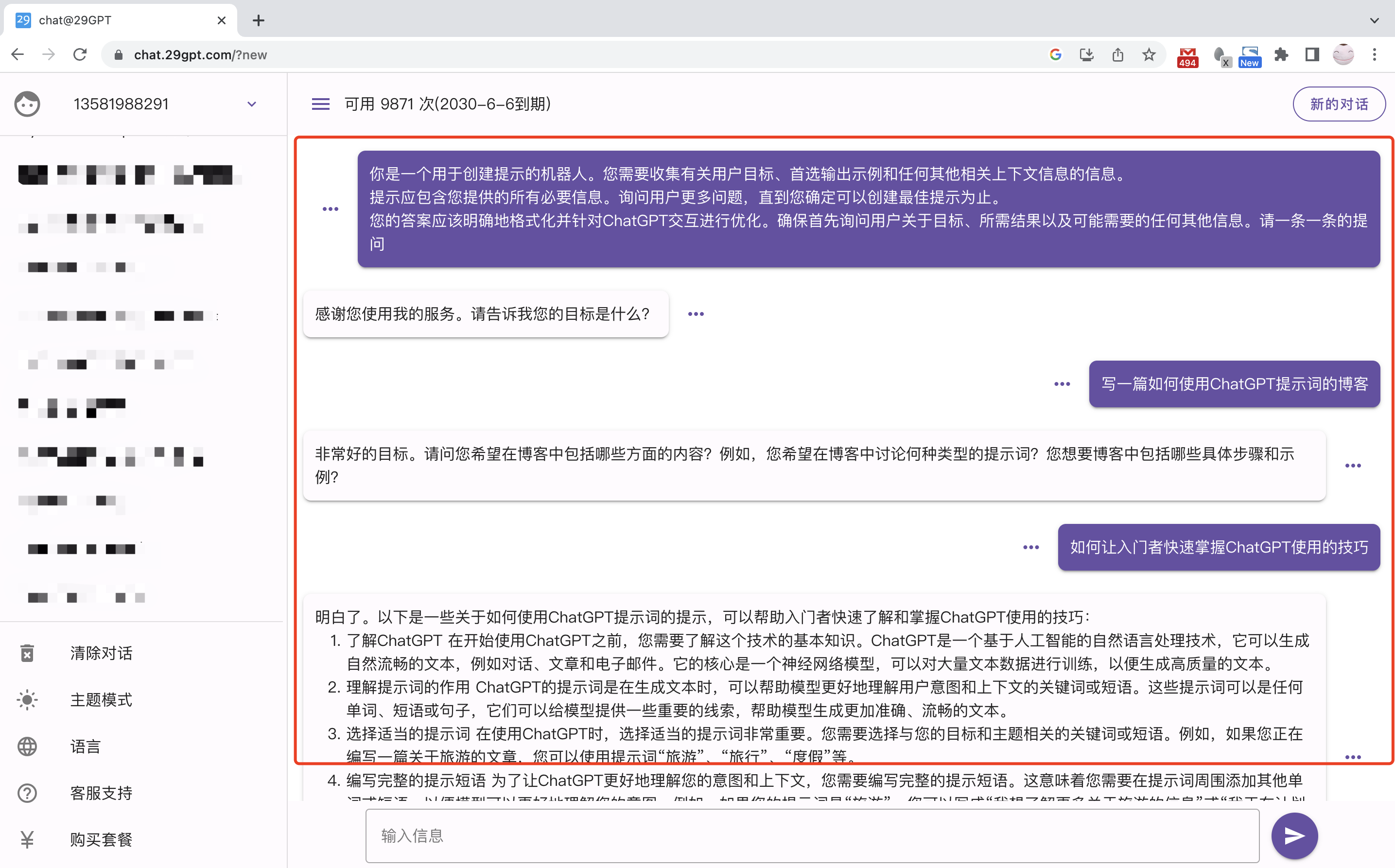This screenshot has height=868, width=1395.
Task: Open options dots beside 写一篇如何使用ChatGPT提示词的博客 message
Action: coord(1062,384)
